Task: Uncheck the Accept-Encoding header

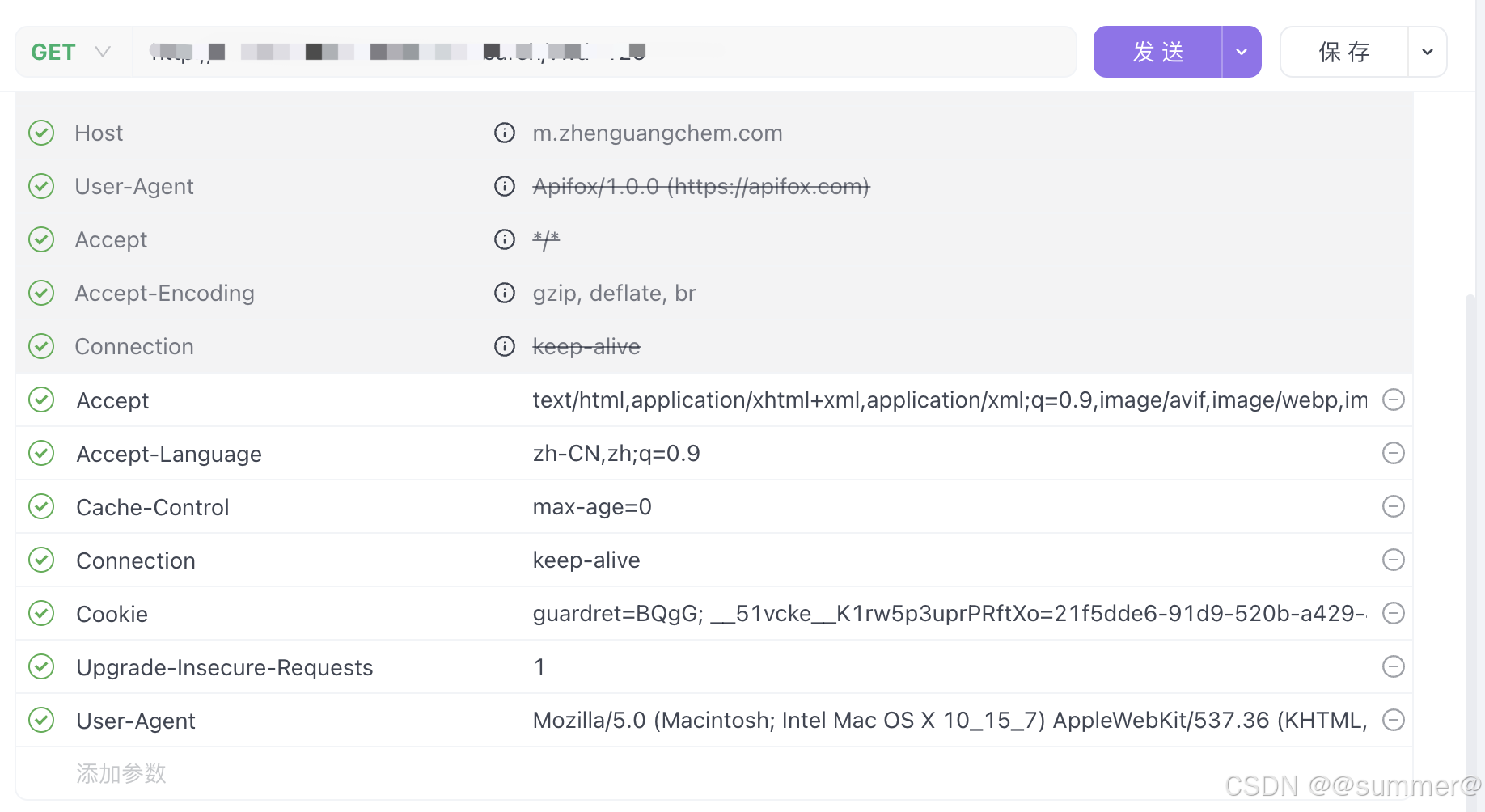Action: (41, 293)
